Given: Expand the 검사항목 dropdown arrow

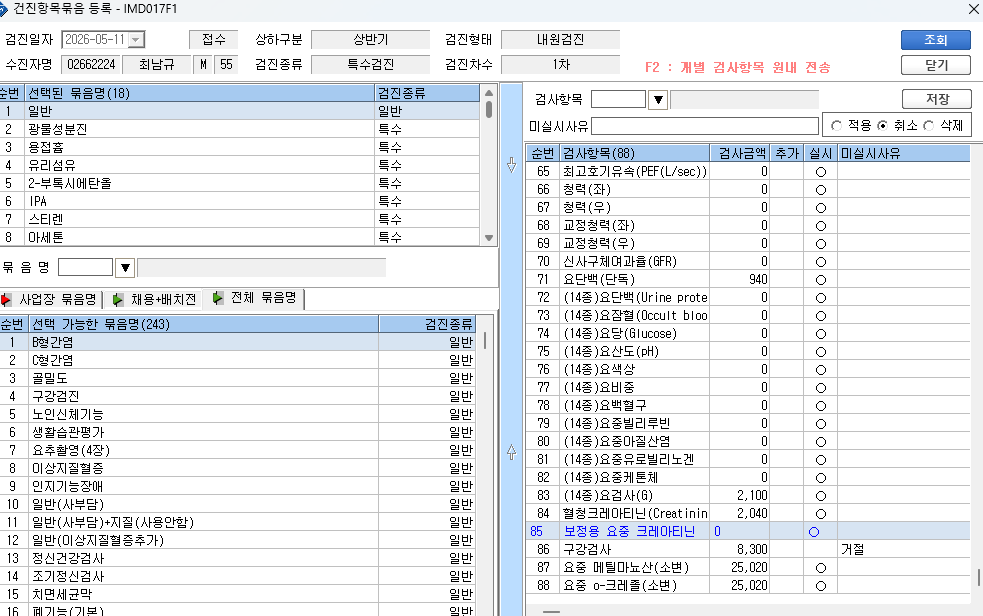Looking at the screenshot, I should pyautogui.click(x=658, y=100).
